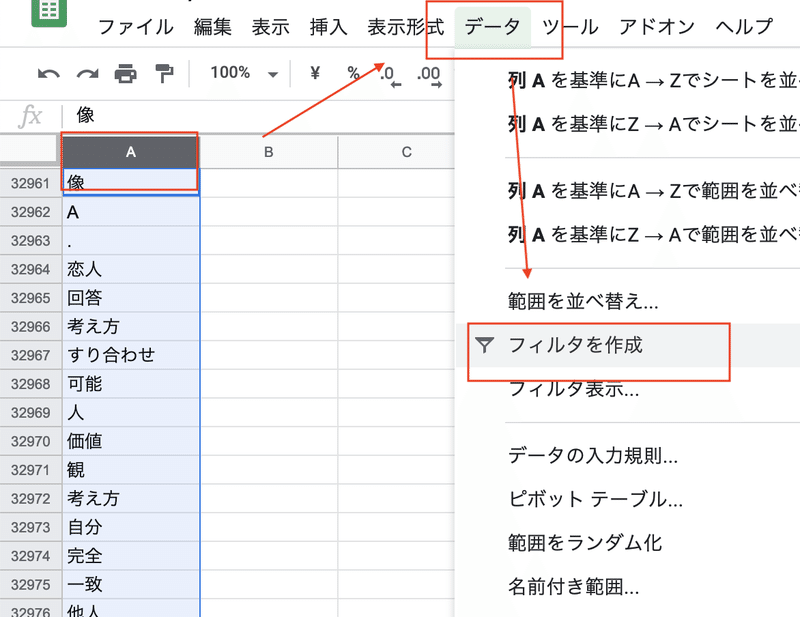Click the select-all corner box
Viewport: 800px width, 617px height.
click(28, 151)
